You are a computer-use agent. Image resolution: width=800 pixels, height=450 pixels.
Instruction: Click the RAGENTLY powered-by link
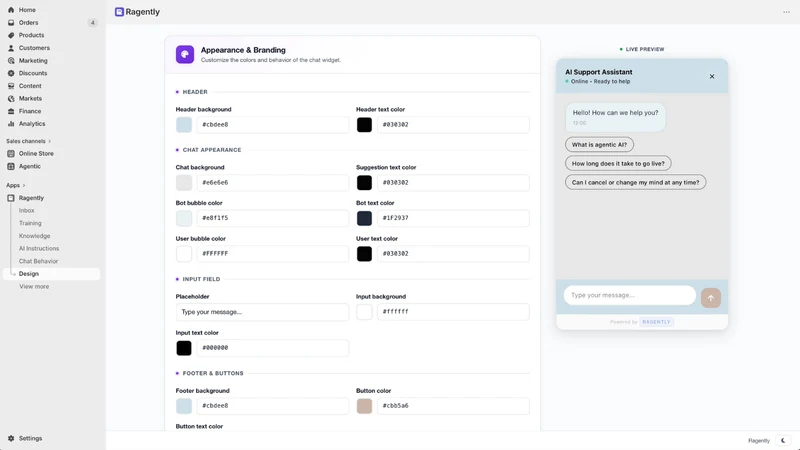click(656, 322)
